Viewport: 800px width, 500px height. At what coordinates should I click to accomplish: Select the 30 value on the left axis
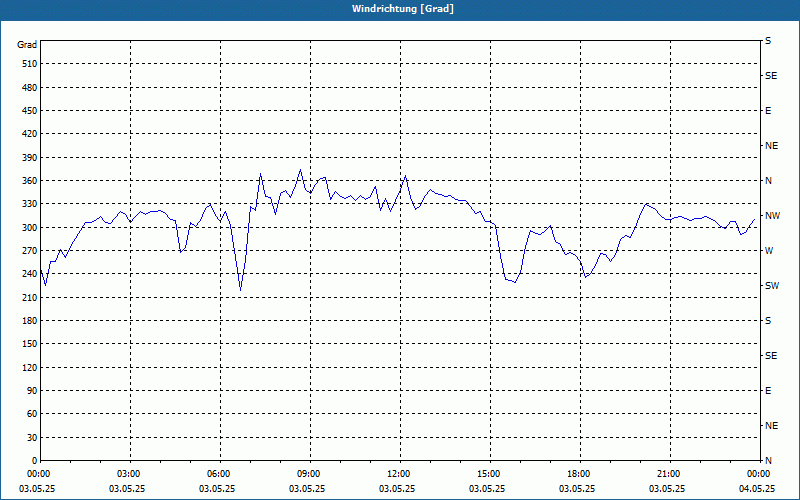click(32, 438)
